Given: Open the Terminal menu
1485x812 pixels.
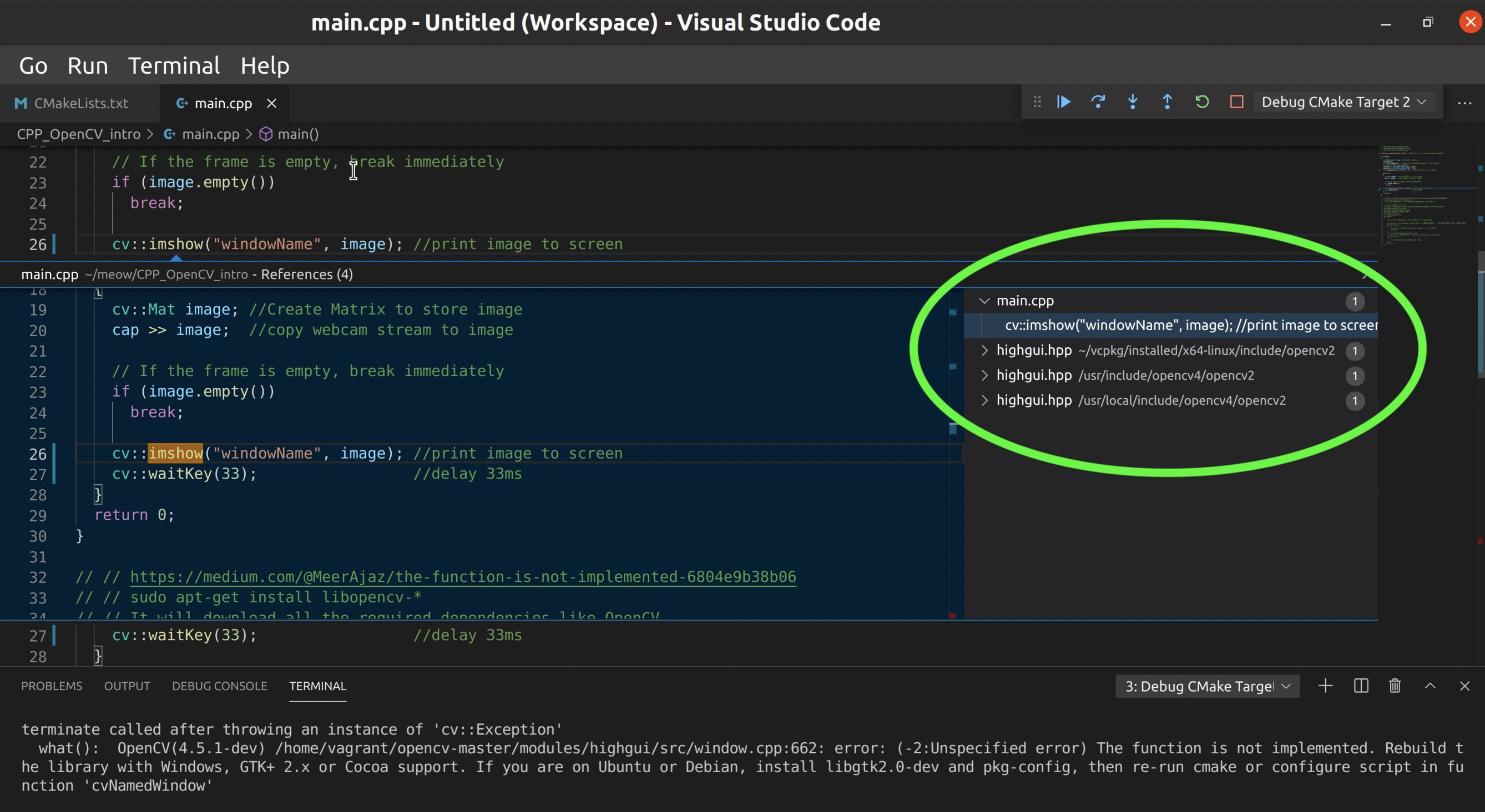Looking at the screenshot, I should [174, 65].
